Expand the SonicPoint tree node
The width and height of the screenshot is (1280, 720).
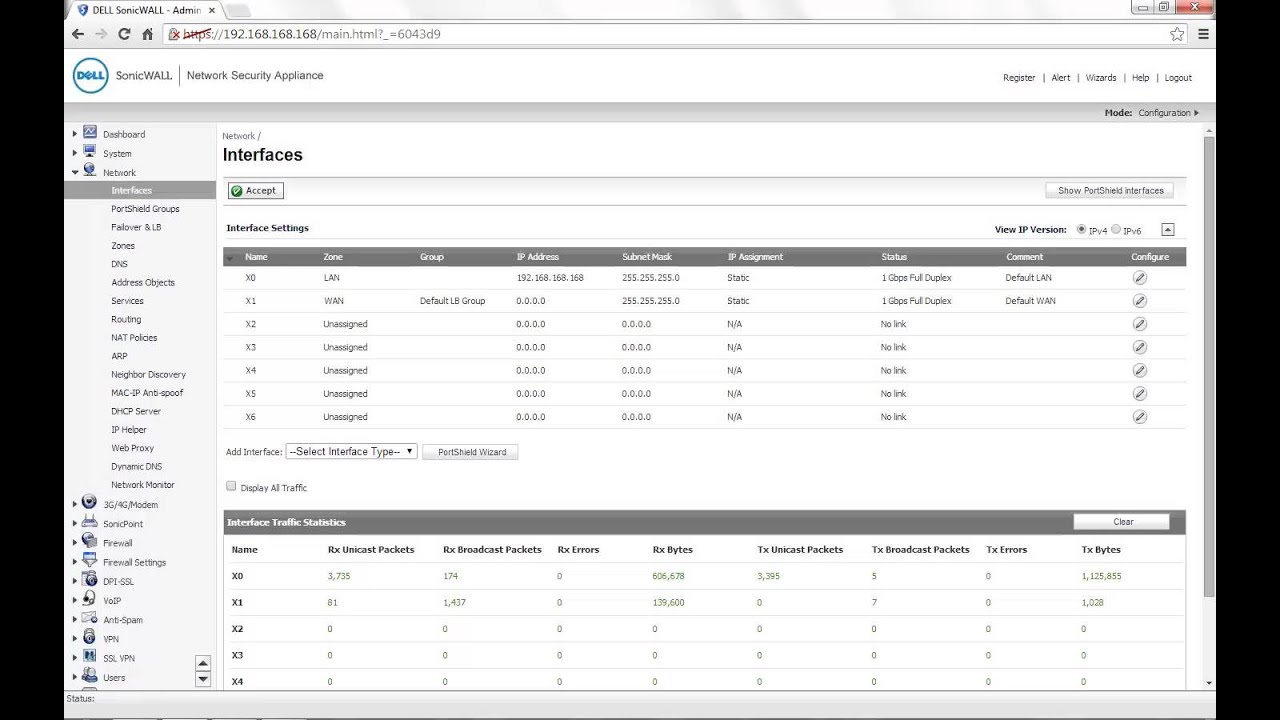74,524
